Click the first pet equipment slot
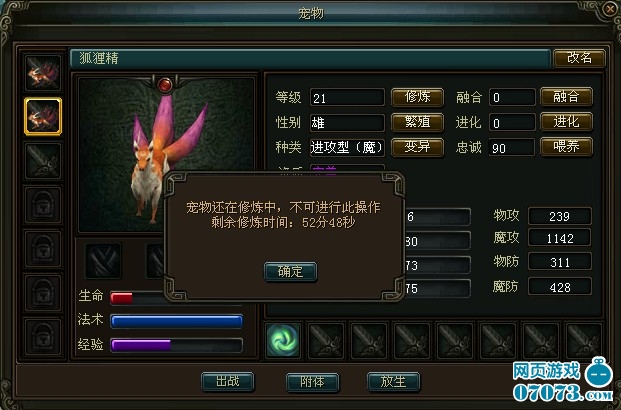This screenshot has height=410, width=621. point(103,260)
